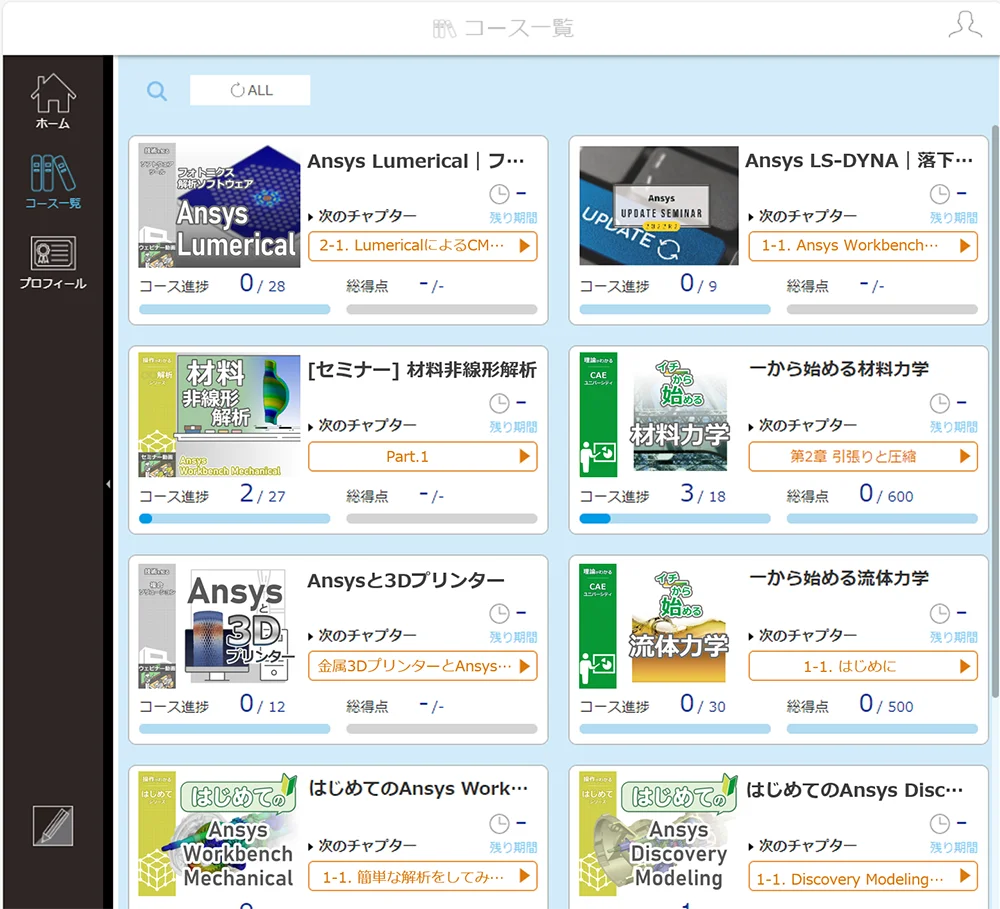Start chapter 1-1. Ansys Workbench…
1000x909 pixels.
(863, 246)
